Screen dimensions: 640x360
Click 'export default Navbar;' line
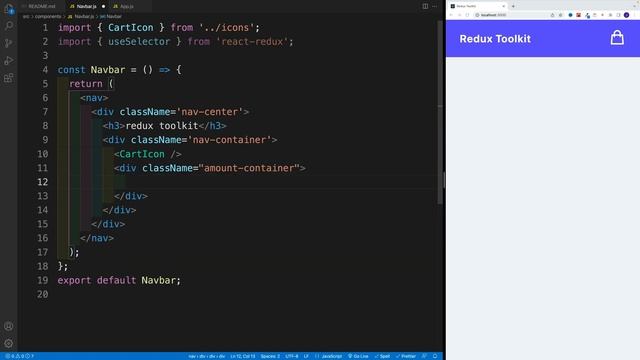coord(119,280)
